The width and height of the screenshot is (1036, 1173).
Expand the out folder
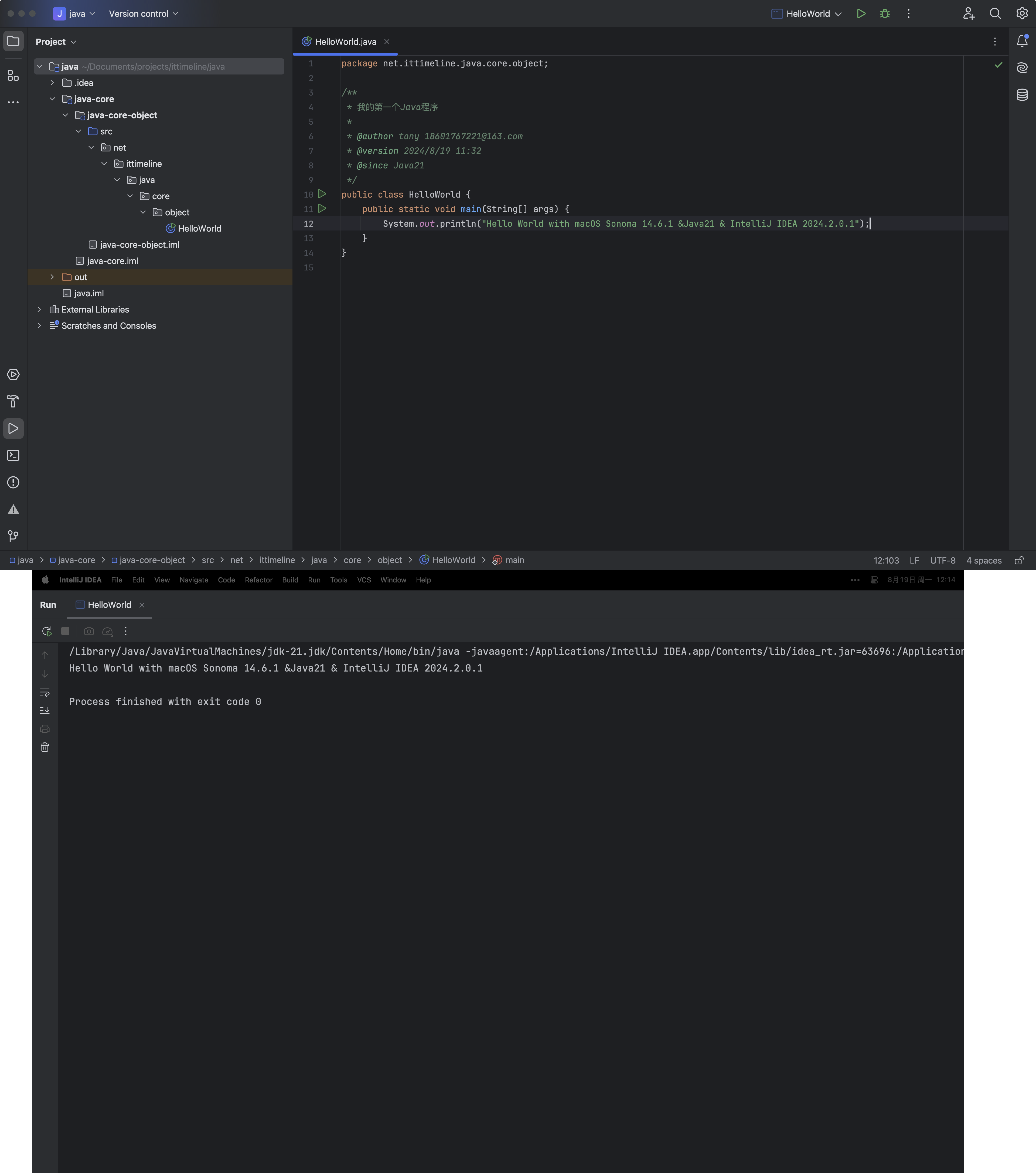coord(52,277)
